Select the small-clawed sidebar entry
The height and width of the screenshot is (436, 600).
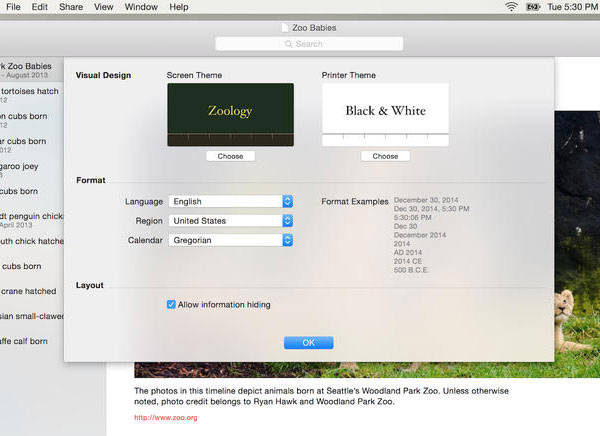tap(32, 316)
